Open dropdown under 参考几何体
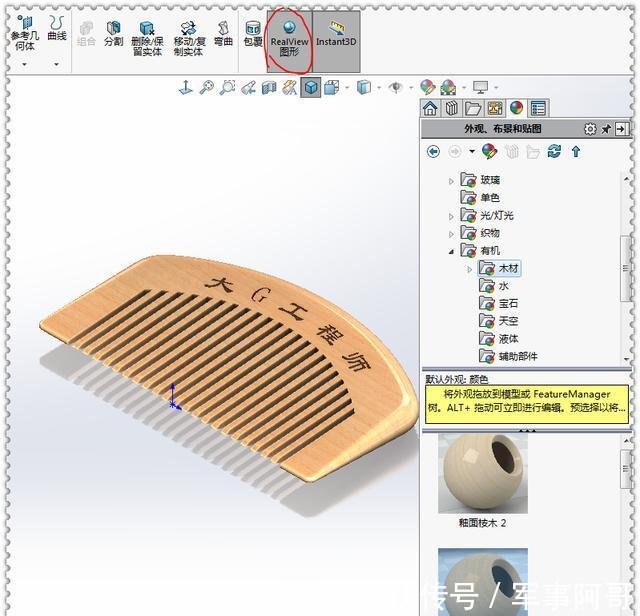The image size is (640, 616). pyautogui.click(x=24, y=64)
